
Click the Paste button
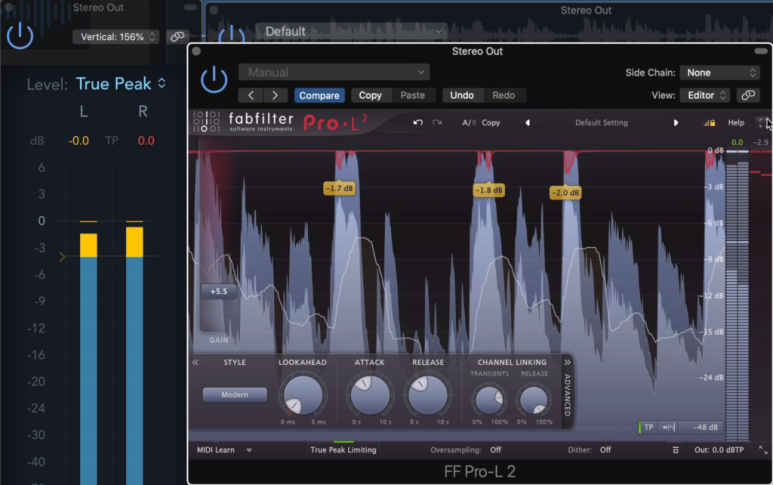click(x=413, y=95)
